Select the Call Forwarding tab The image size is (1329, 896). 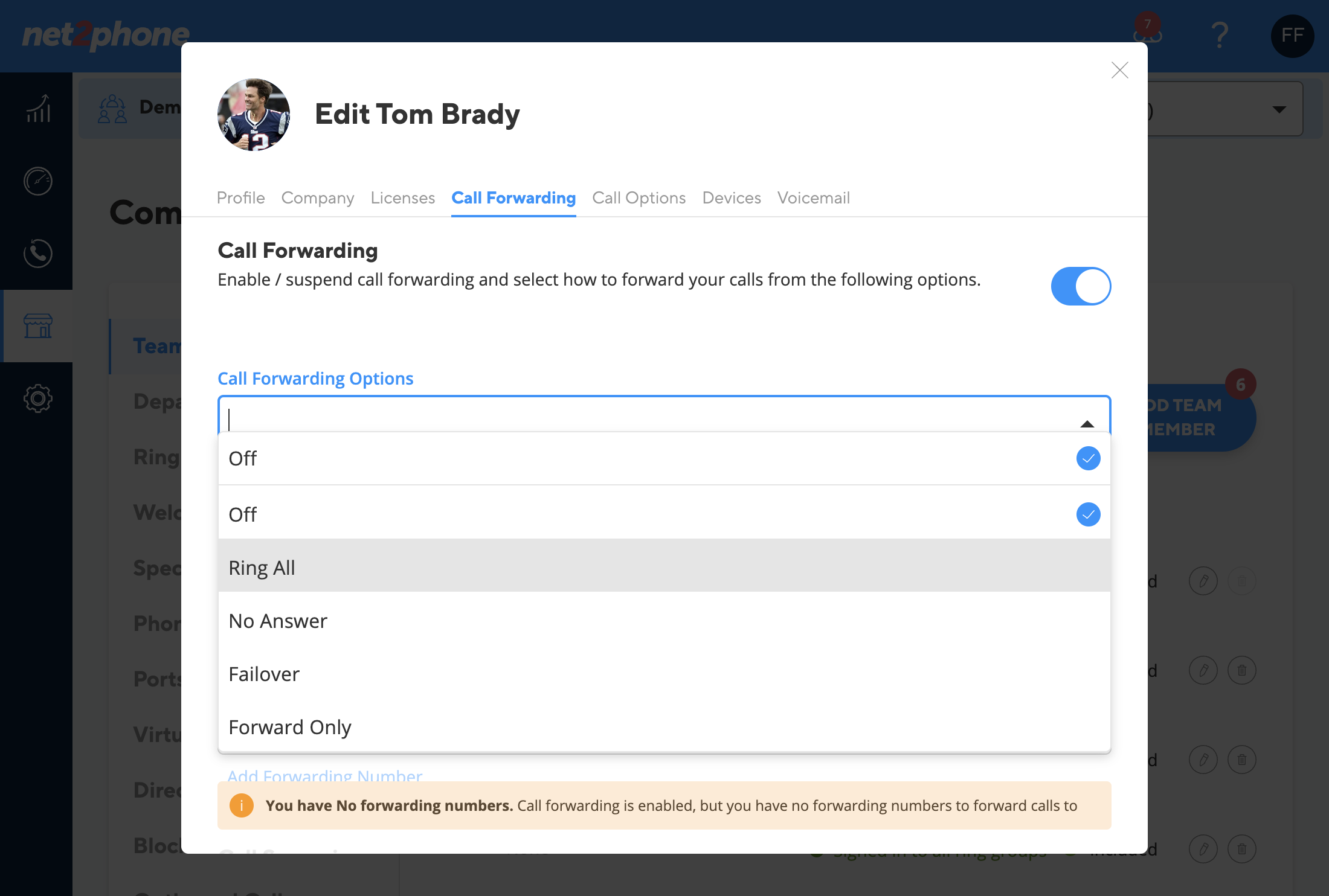click(513, 198)
